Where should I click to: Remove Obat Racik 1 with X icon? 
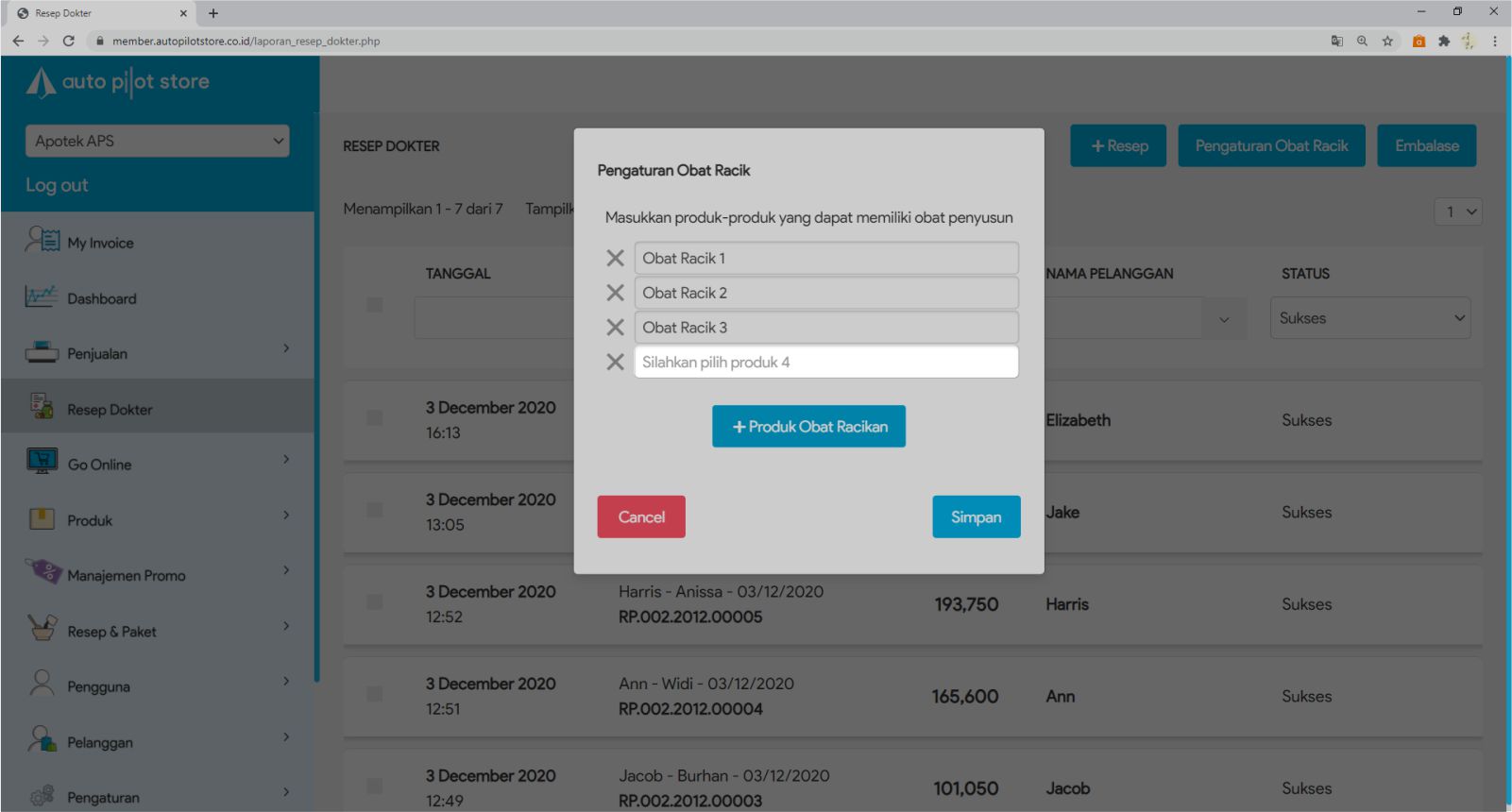click(615, 258)
